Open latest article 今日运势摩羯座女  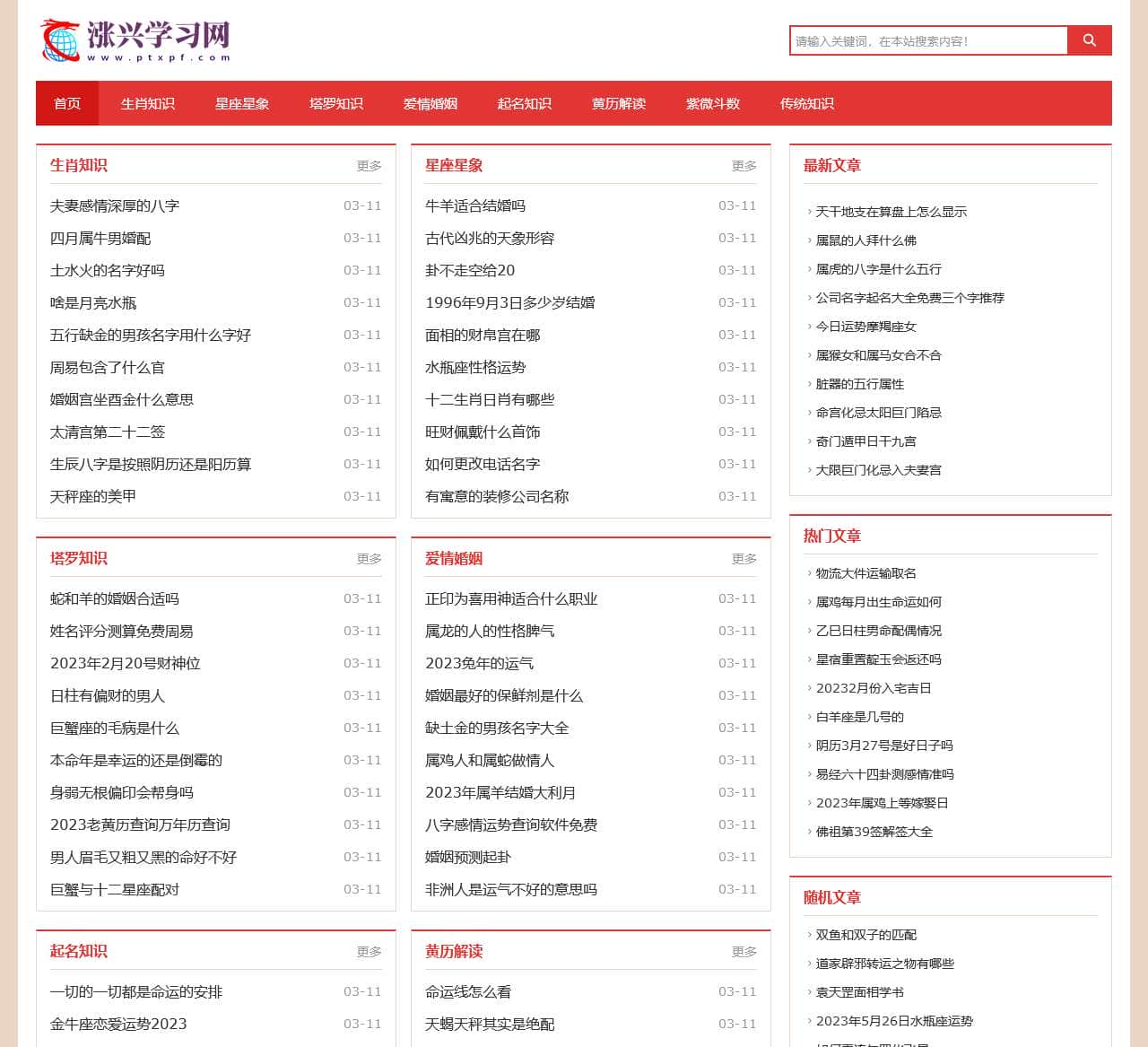click(x=866, y=327)
